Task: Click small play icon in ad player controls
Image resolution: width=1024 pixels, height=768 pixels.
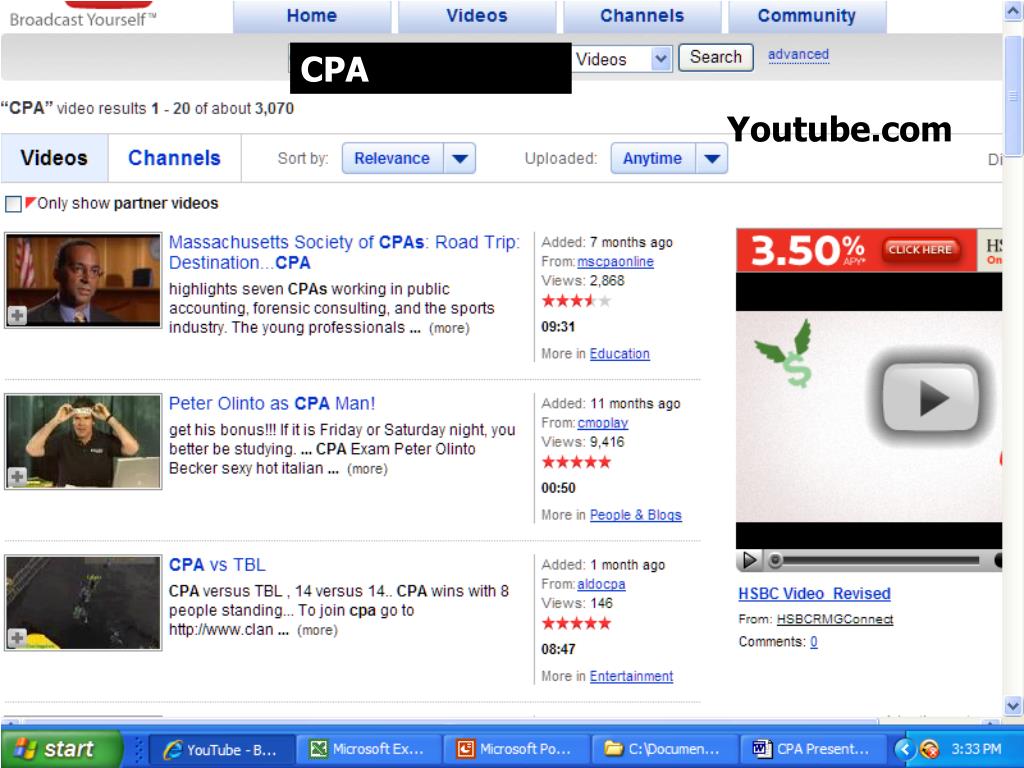Action: [750, 560]
